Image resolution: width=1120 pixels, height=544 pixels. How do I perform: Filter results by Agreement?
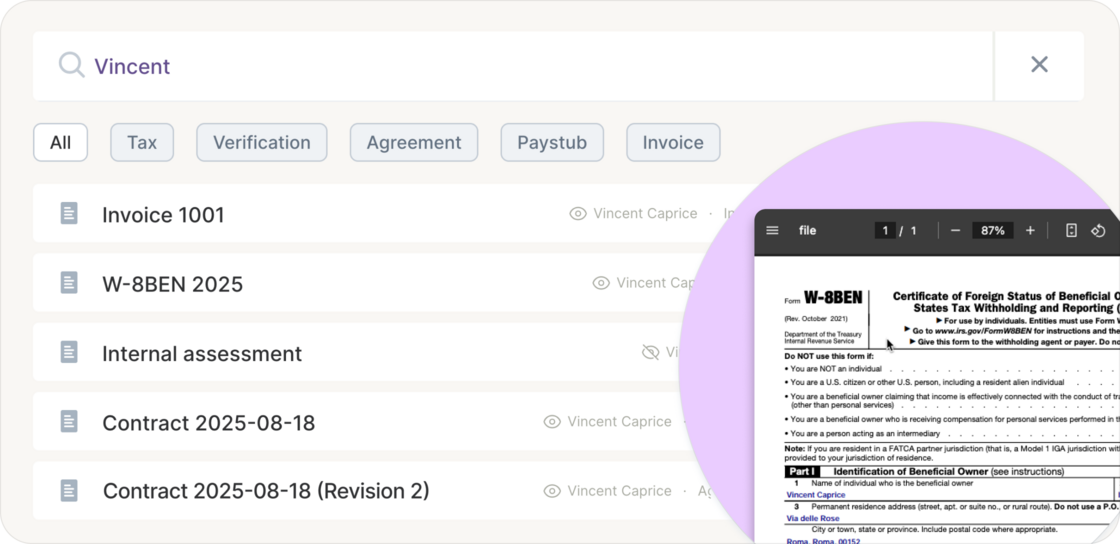[x=414, y=142]
